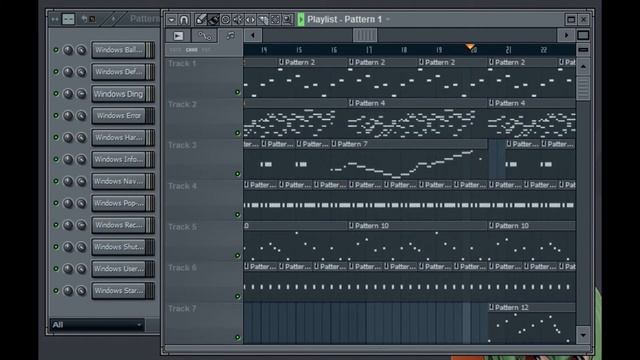Select the Paint brush tool
Screen dimensions: 640x360
[213, 19]
